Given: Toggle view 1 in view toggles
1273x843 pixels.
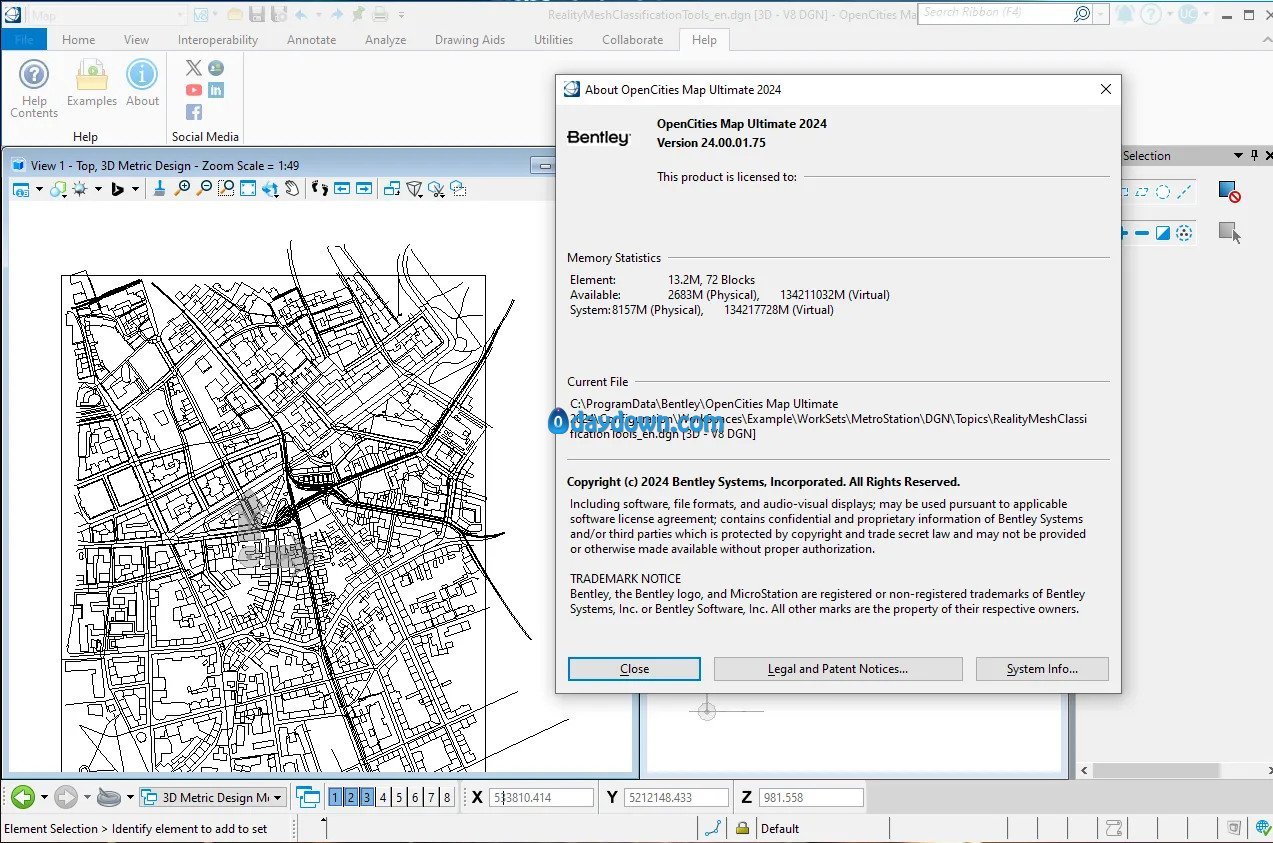Looking at the screenshot, I should click(x=335, y=797).
